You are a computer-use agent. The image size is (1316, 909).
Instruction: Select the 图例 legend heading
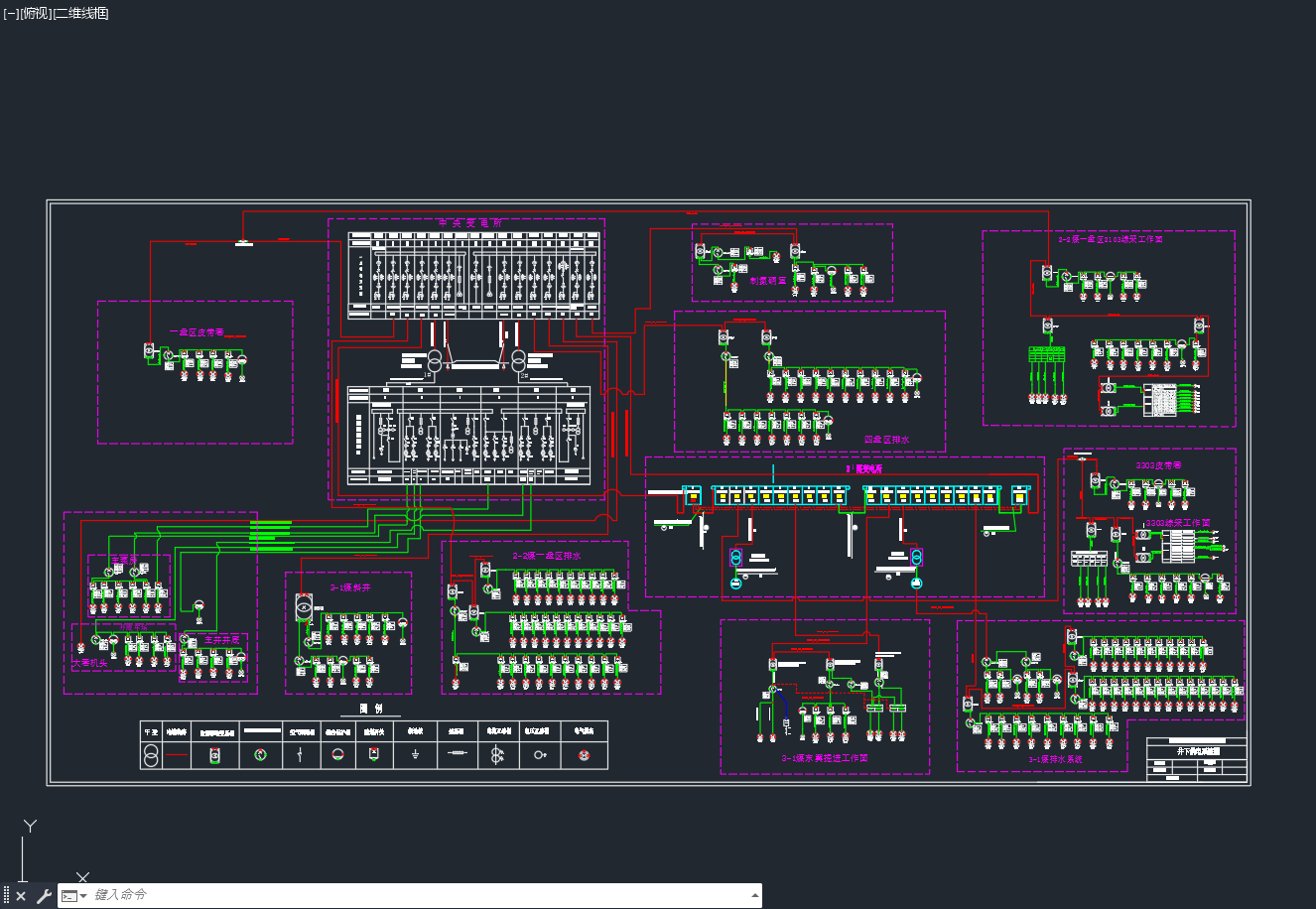coord(371,710)
